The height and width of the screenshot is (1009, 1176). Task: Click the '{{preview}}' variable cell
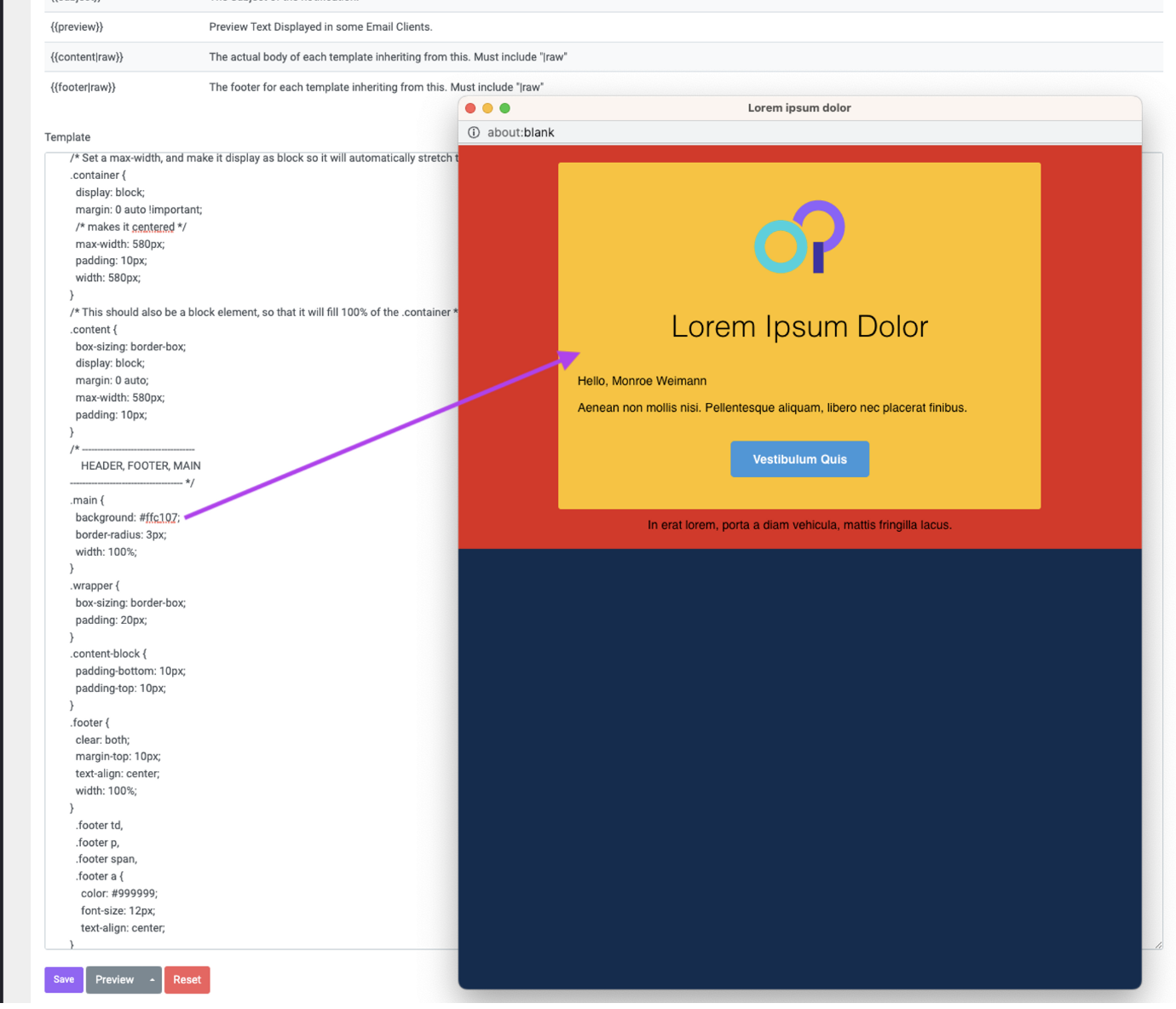[x=77, y=27]
